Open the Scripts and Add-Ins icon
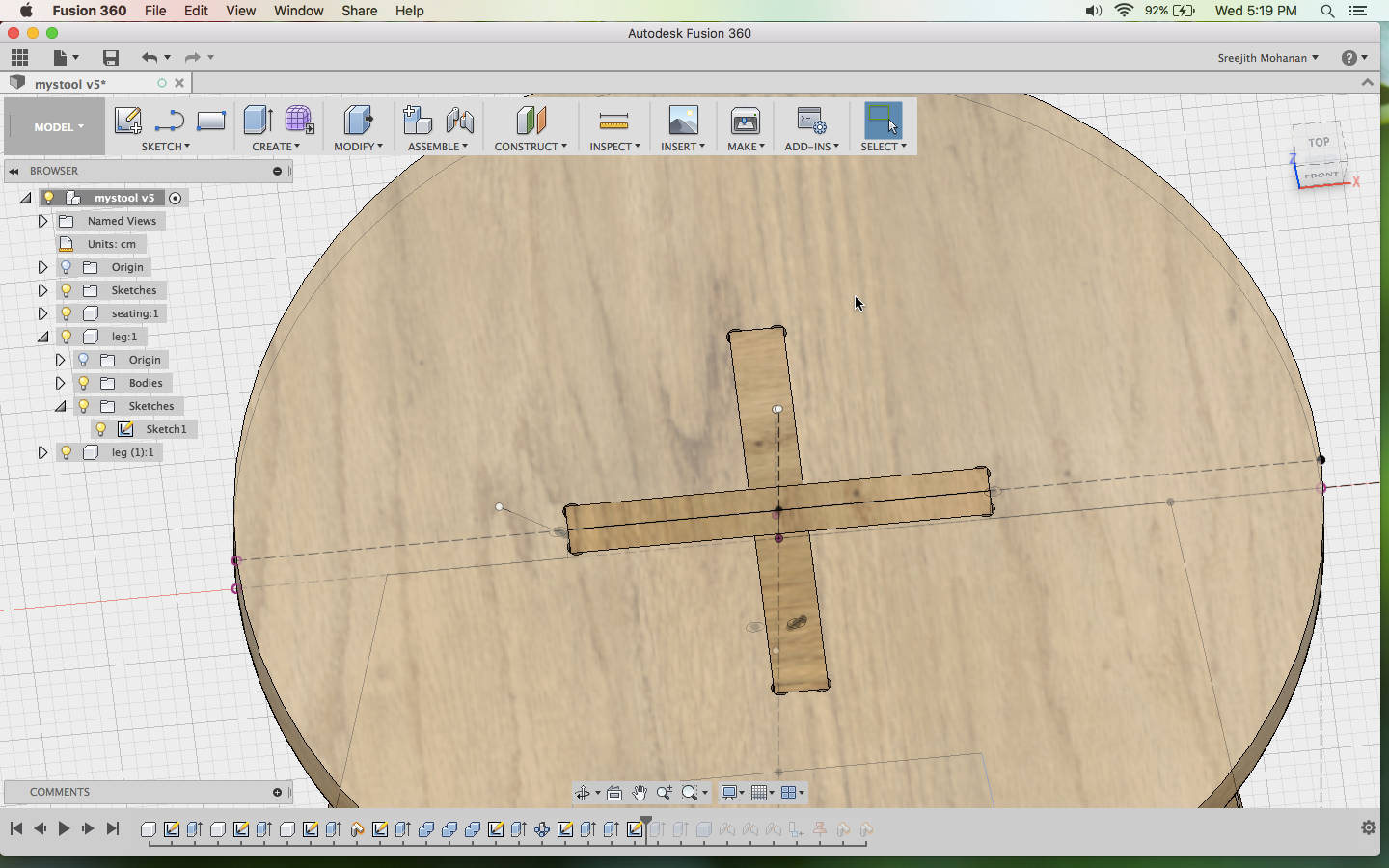Screen dimensions: 1389x868 click(811, 121)
